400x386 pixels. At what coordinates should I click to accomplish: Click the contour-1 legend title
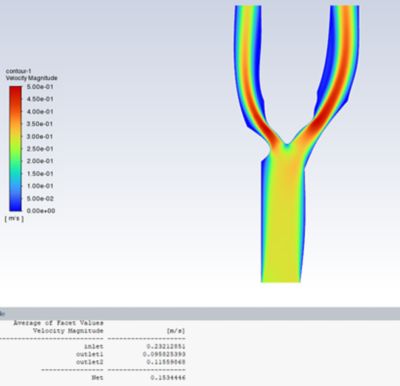pyautogui.click(x=18, y=71)
